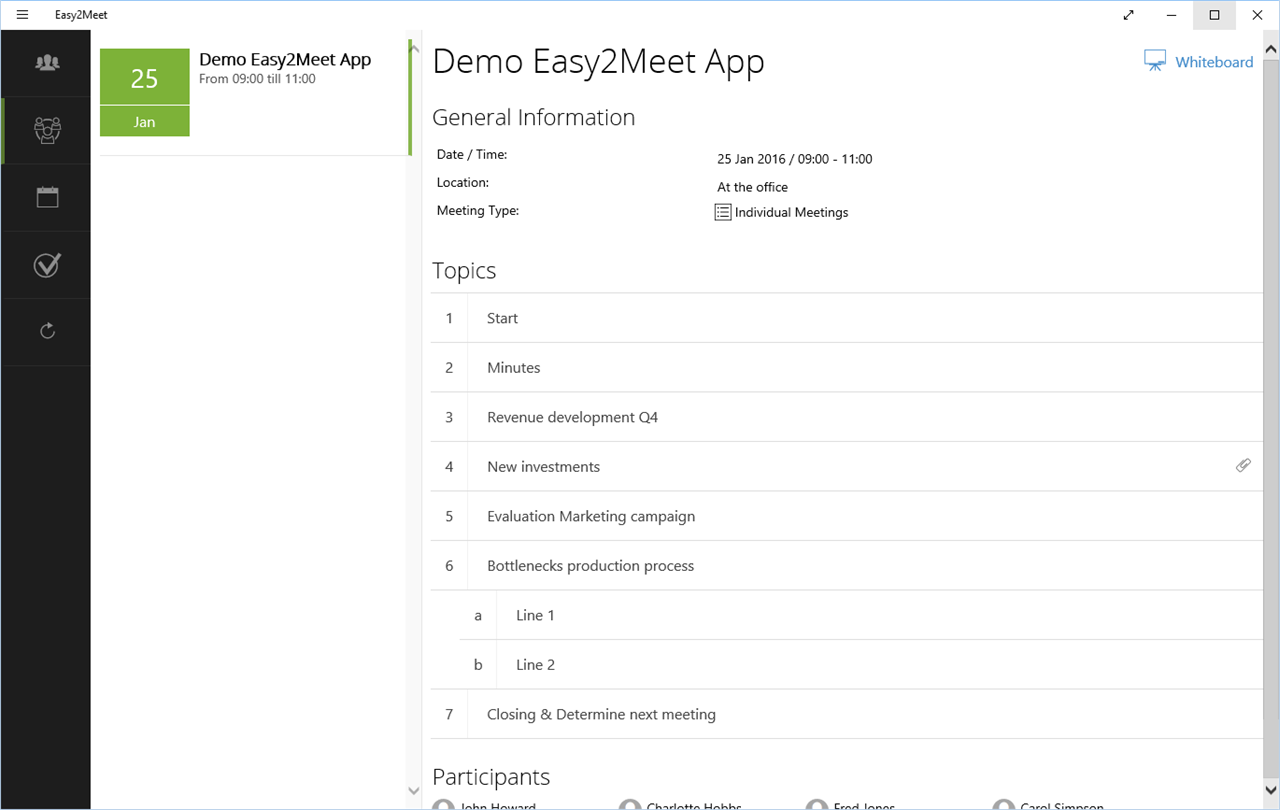Open the tasks checkmark sidebar icon
The image size is (1280, 810).
coord(47,264)
